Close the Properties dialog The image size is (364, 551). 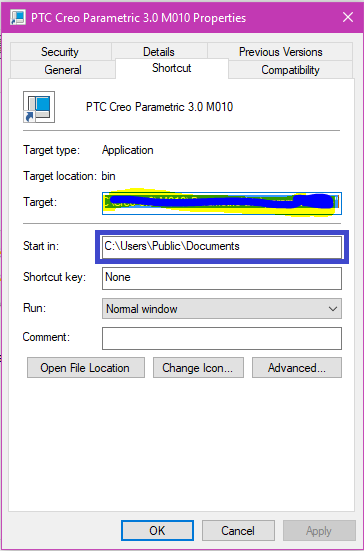tap(348, 17)
